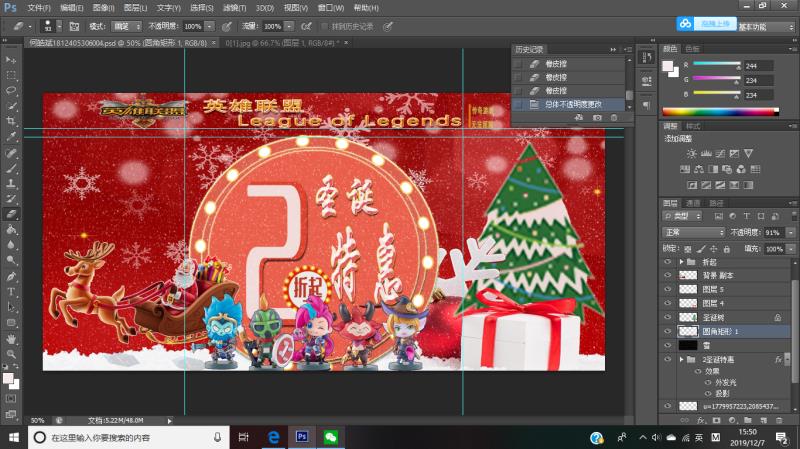
Task: Open the 窗口(W) menu
Action: (x=331, y=8)
